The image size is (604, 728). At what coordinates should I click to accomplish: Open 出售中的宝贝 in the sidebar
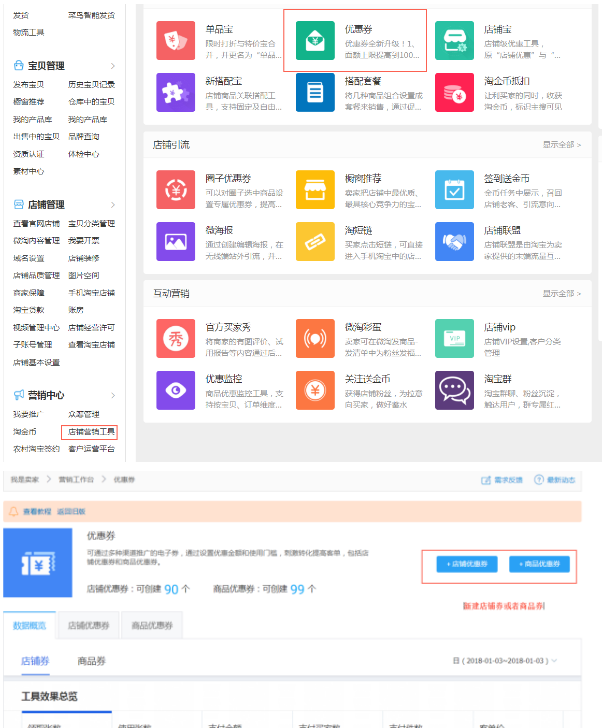click(x=36, y=136)
